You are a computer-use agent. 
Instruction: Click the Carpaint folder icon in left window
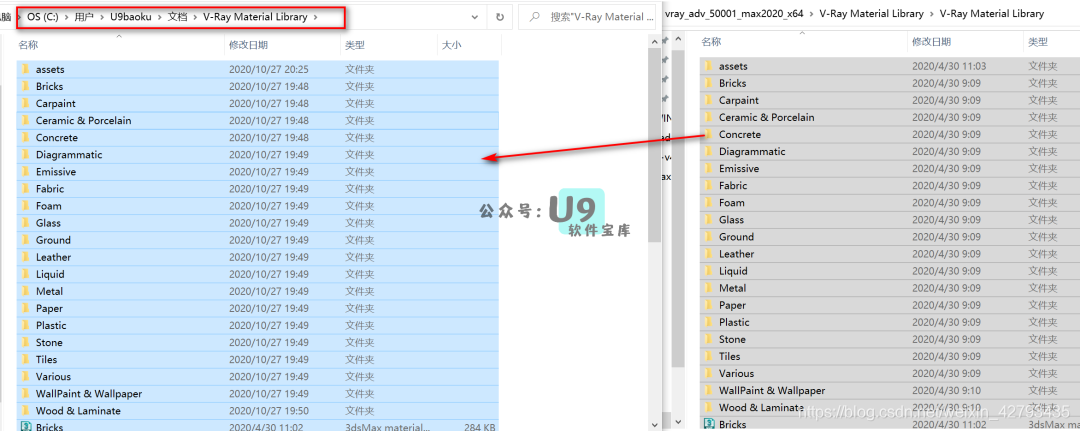click(x=25, y=104)
